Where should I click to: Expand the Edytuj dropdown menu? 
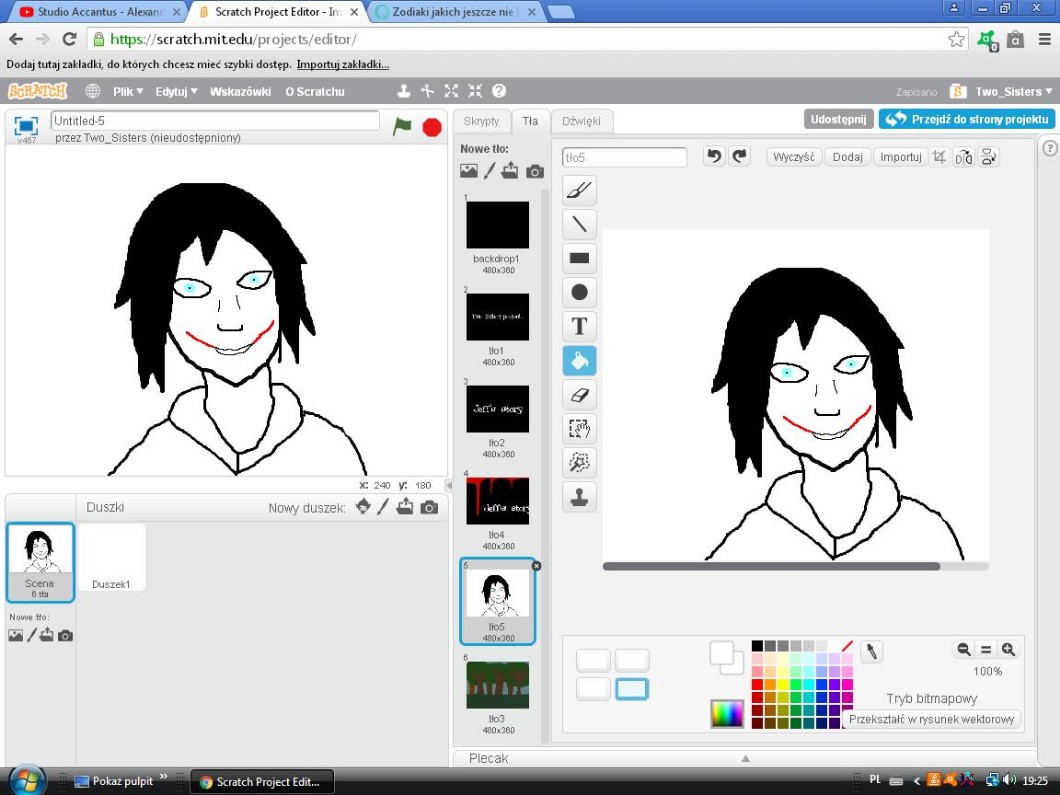point(176,91)
